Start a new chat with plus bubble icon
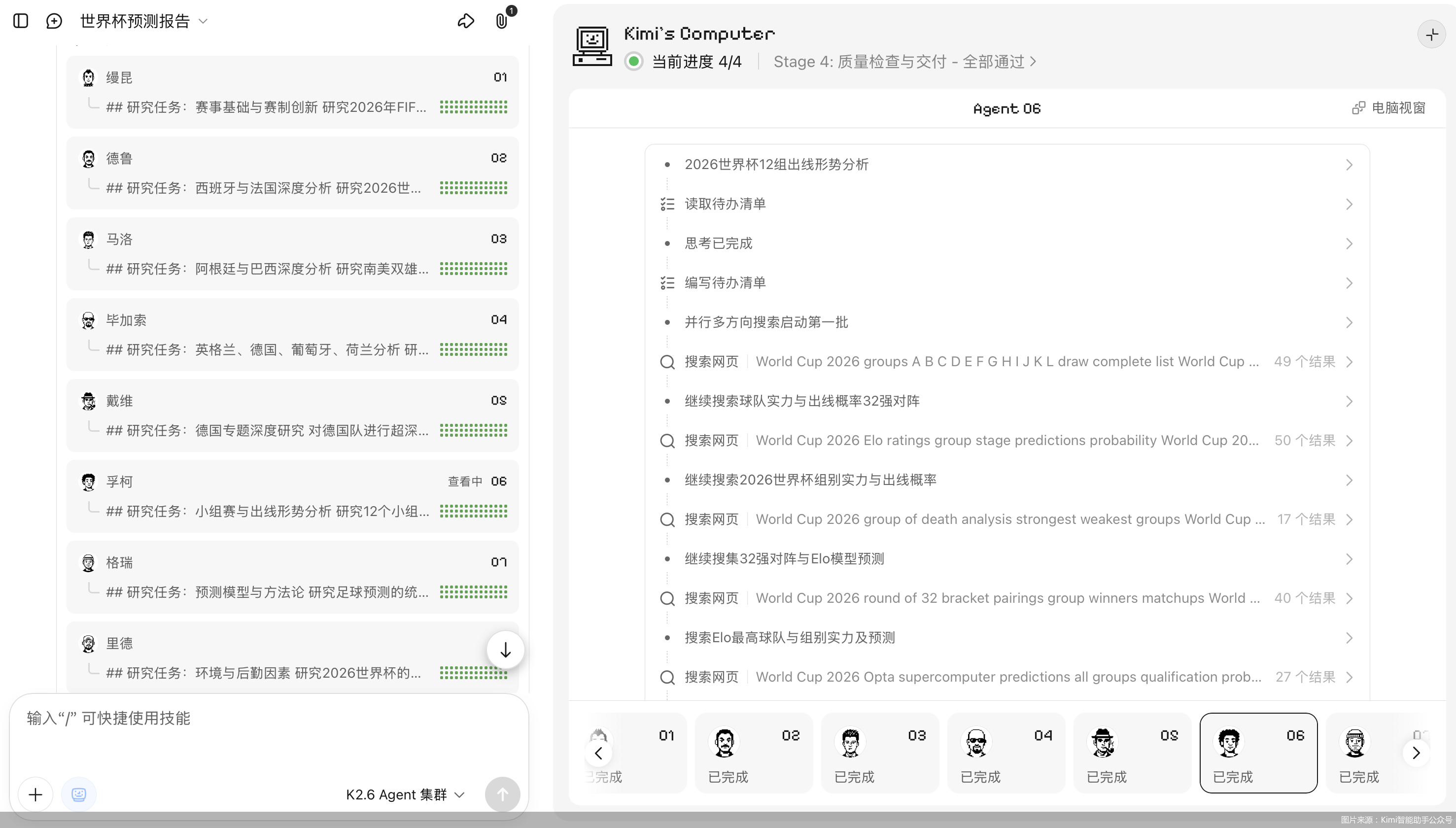This screenshot has height=828, width=1456. tap(54, 21)
